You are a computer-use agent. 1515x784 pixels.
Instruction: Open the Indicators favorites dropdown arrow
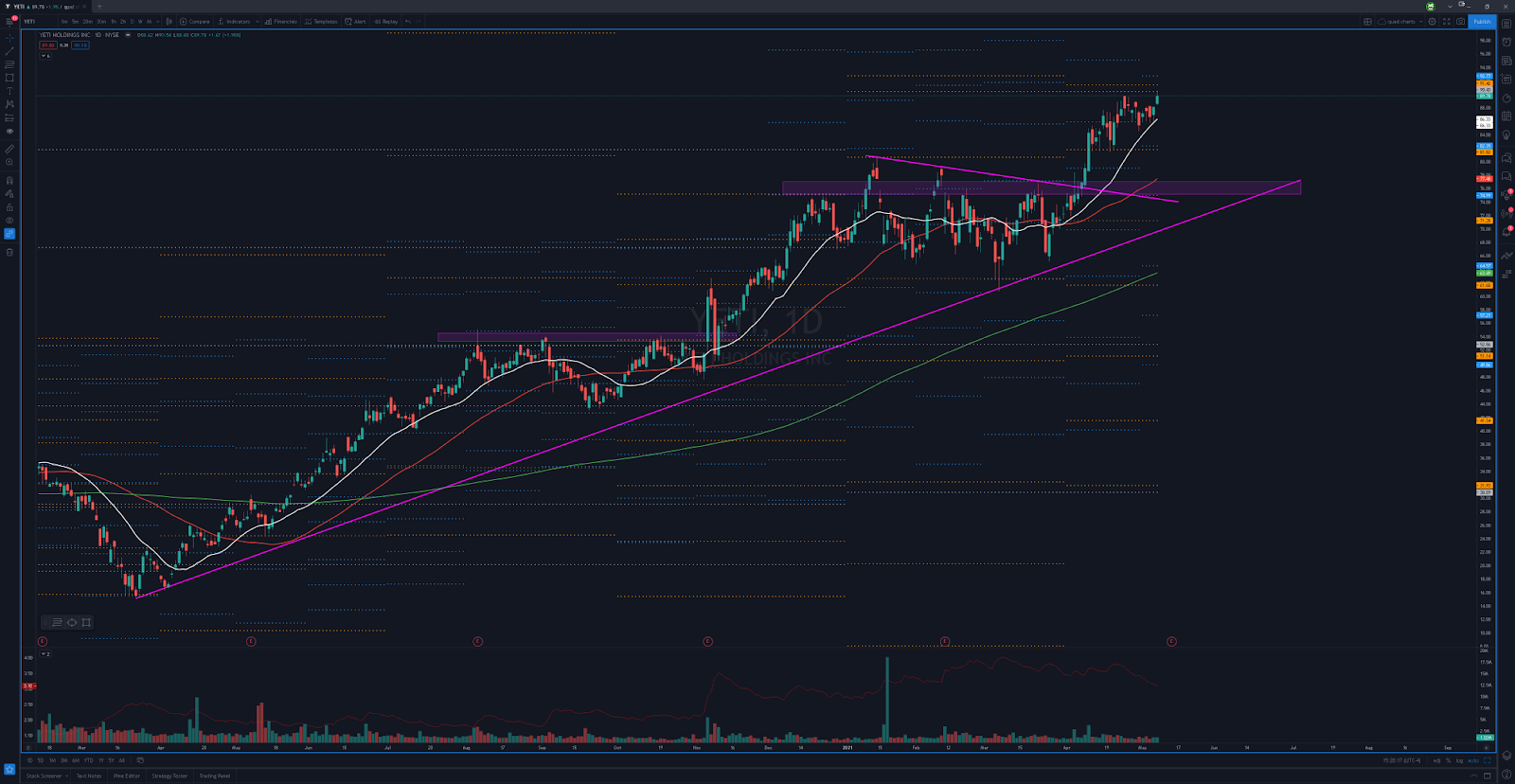click(x=258, y=21)
